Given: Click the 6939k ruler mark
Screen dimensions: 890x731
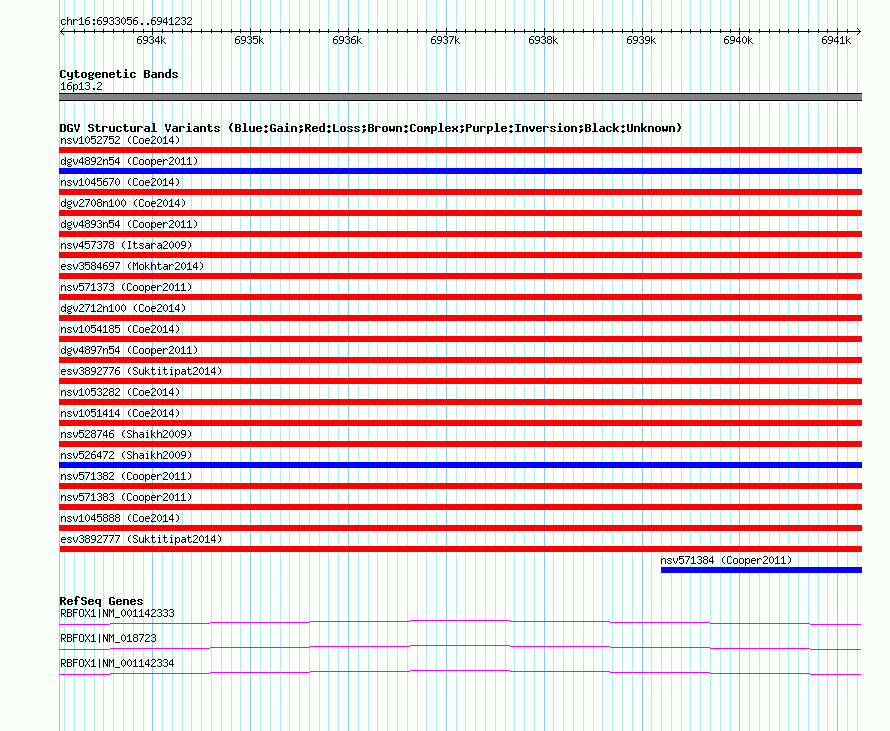Looking at the screenshot, I should pyautogui.click(x=641, y=40).
